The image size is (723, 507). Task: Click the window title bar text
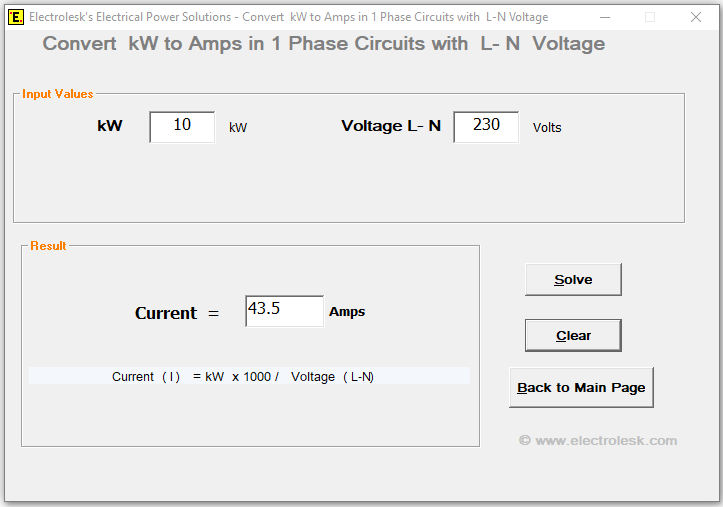(x=288, y=17)
